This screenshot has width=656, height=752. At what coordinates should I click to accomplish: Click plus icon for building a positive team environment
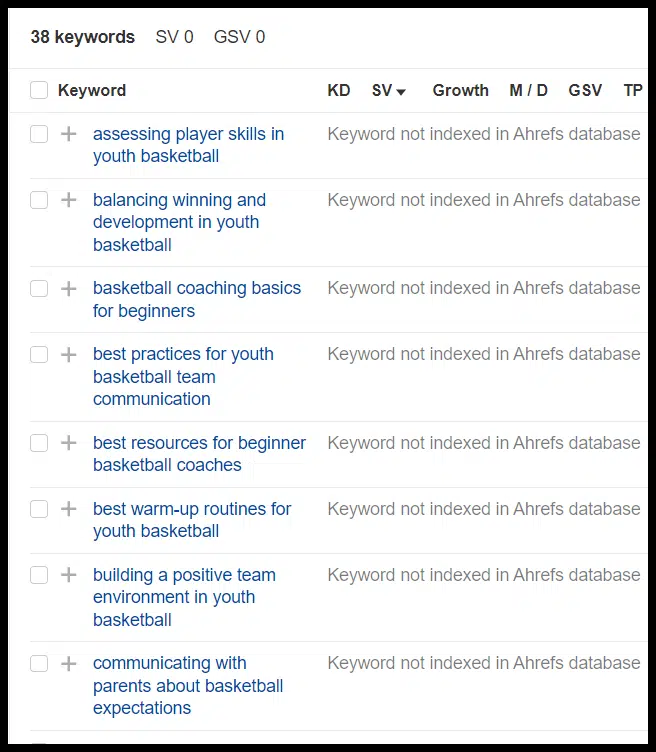[x=69, y=575]
